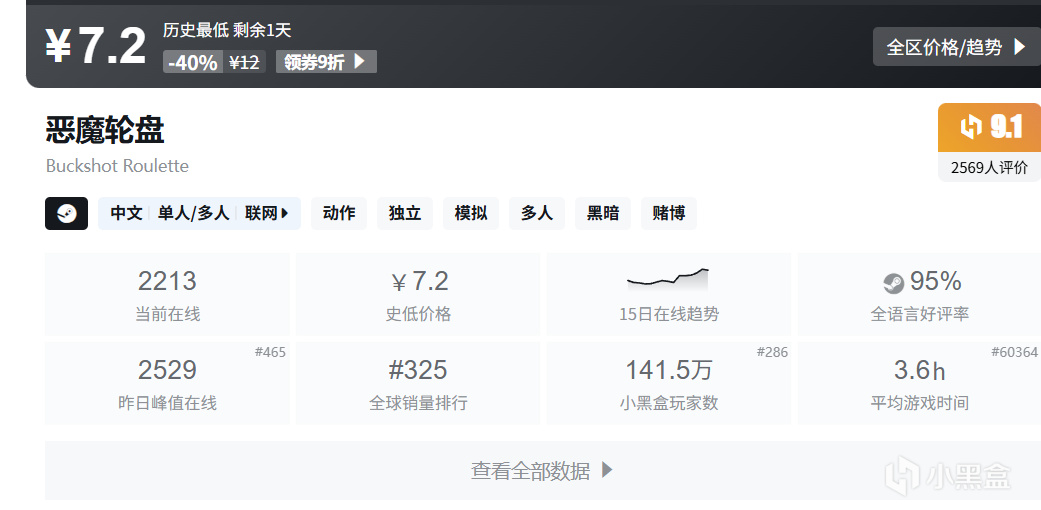
Task: Click the Xiaoheihe 9.1 score badge
Action: pyautogui.click(x=989, y=128)
